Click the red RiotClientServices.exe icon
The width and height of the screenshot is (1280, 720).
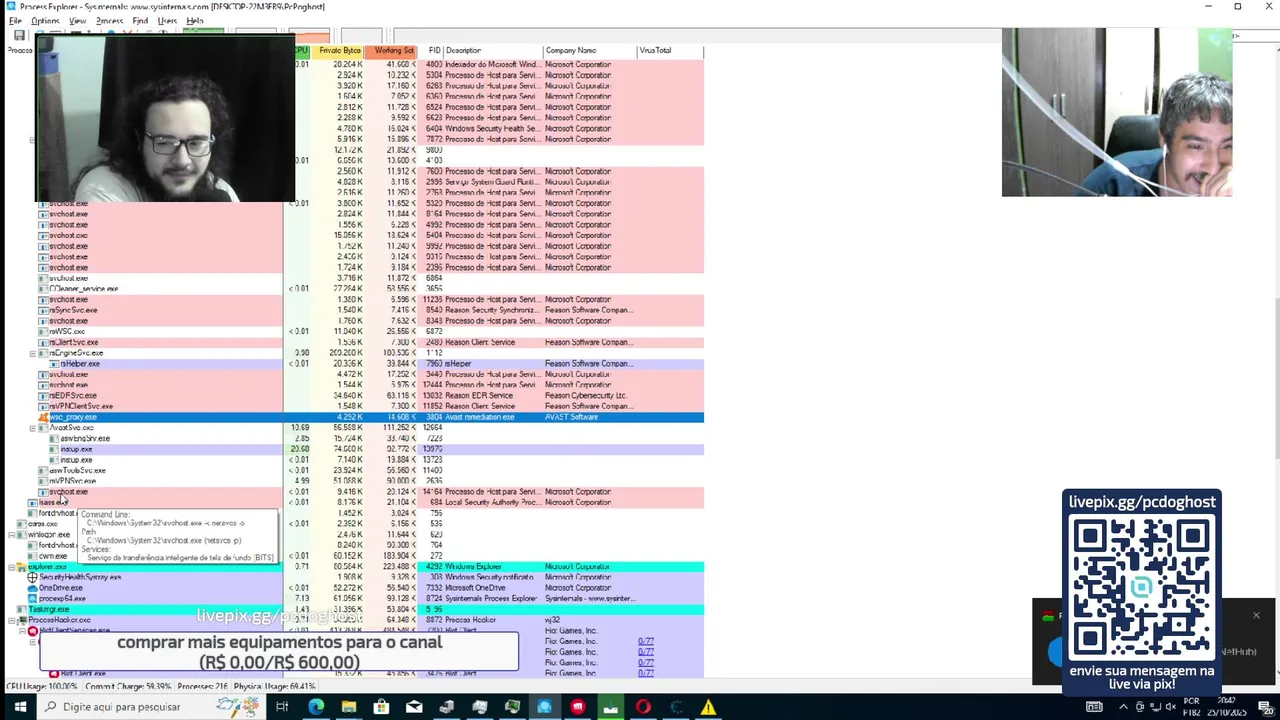33,631
